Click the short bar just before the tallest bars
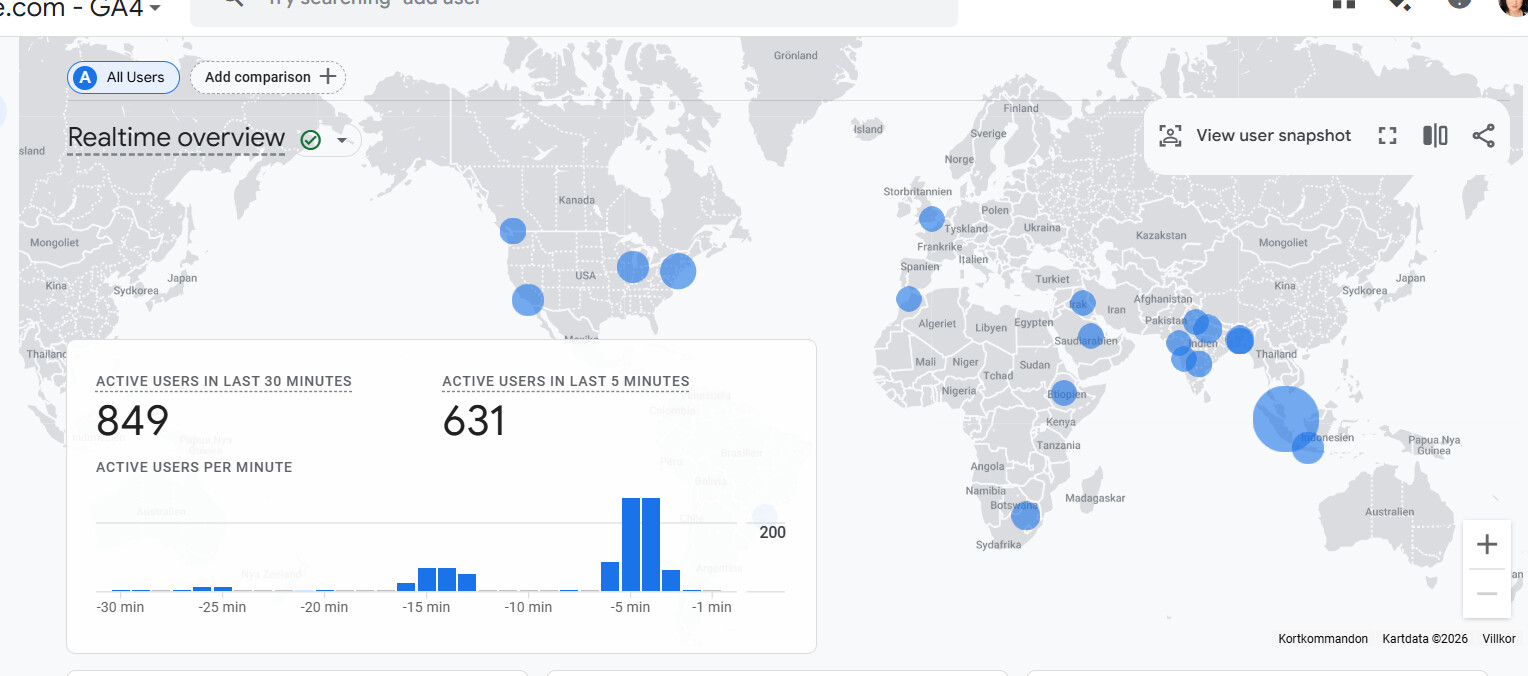The width and height of the screenshot is (1528, 676). point(610,576)
